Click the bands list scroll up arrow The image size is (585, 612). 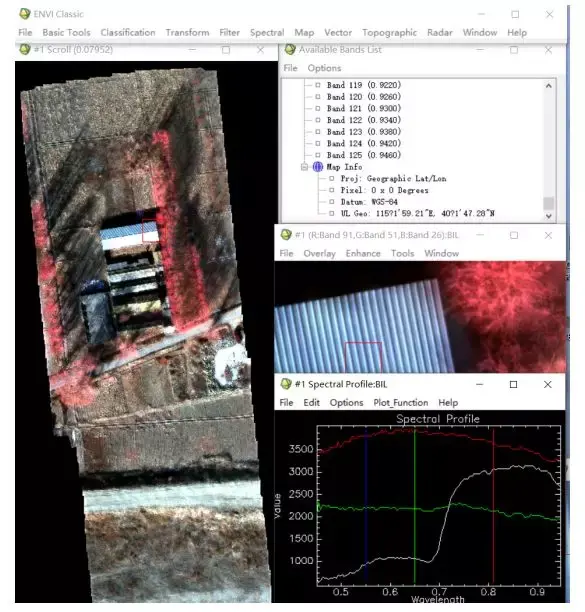[549, 85]
